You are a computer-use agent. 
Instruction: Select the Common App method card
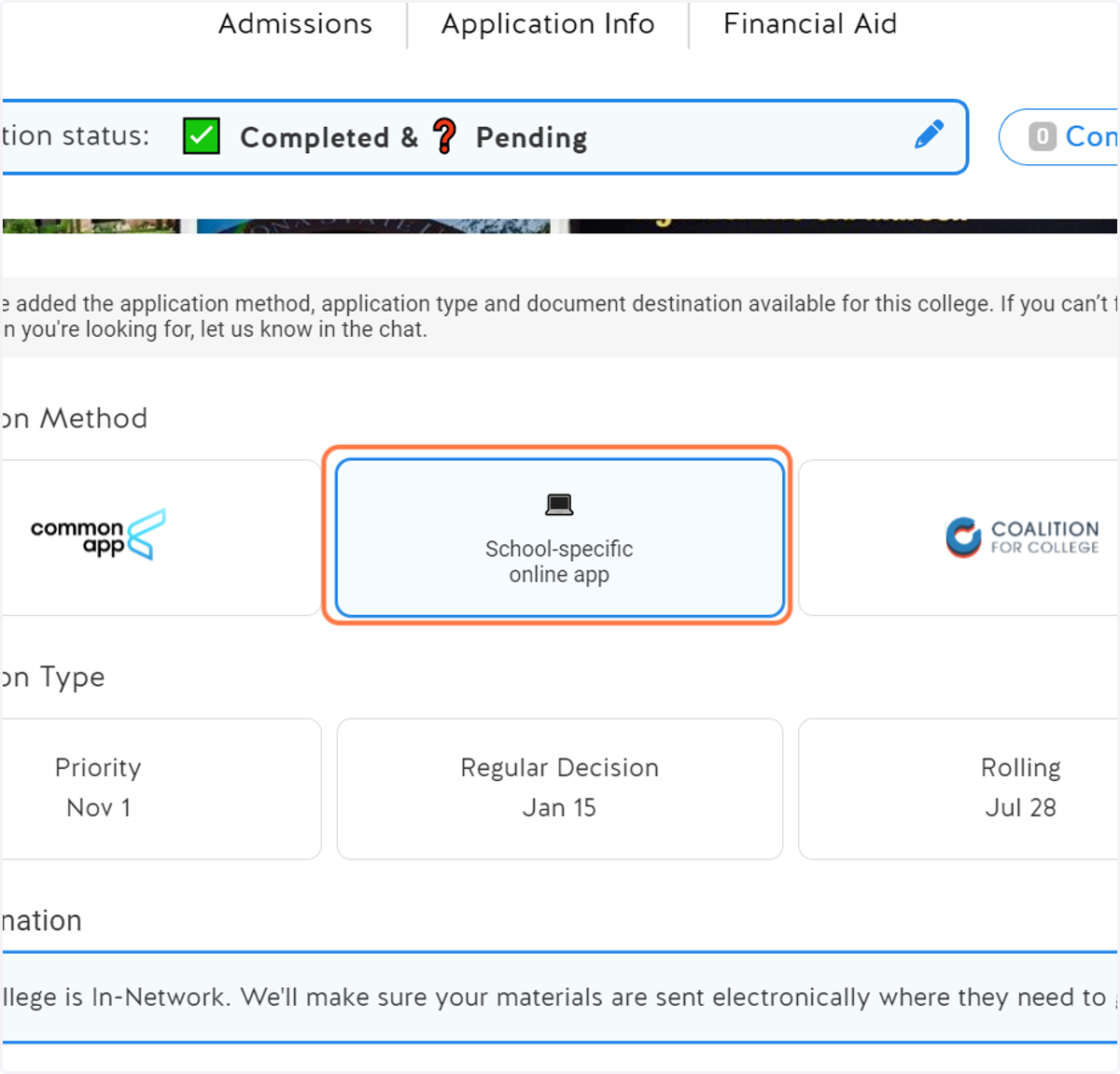(161, 537)
